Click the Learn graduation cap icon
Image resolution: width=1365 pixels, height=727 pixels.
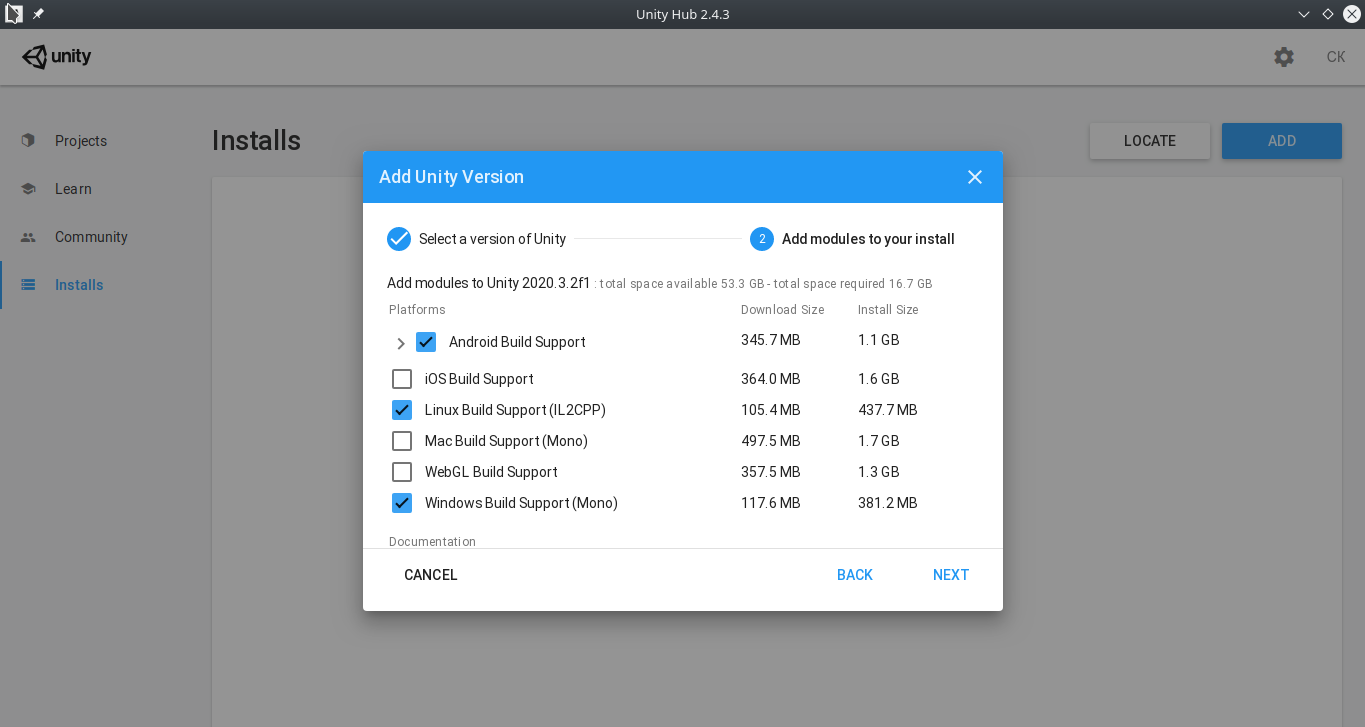pyautogui.click(x=28, y=189)
